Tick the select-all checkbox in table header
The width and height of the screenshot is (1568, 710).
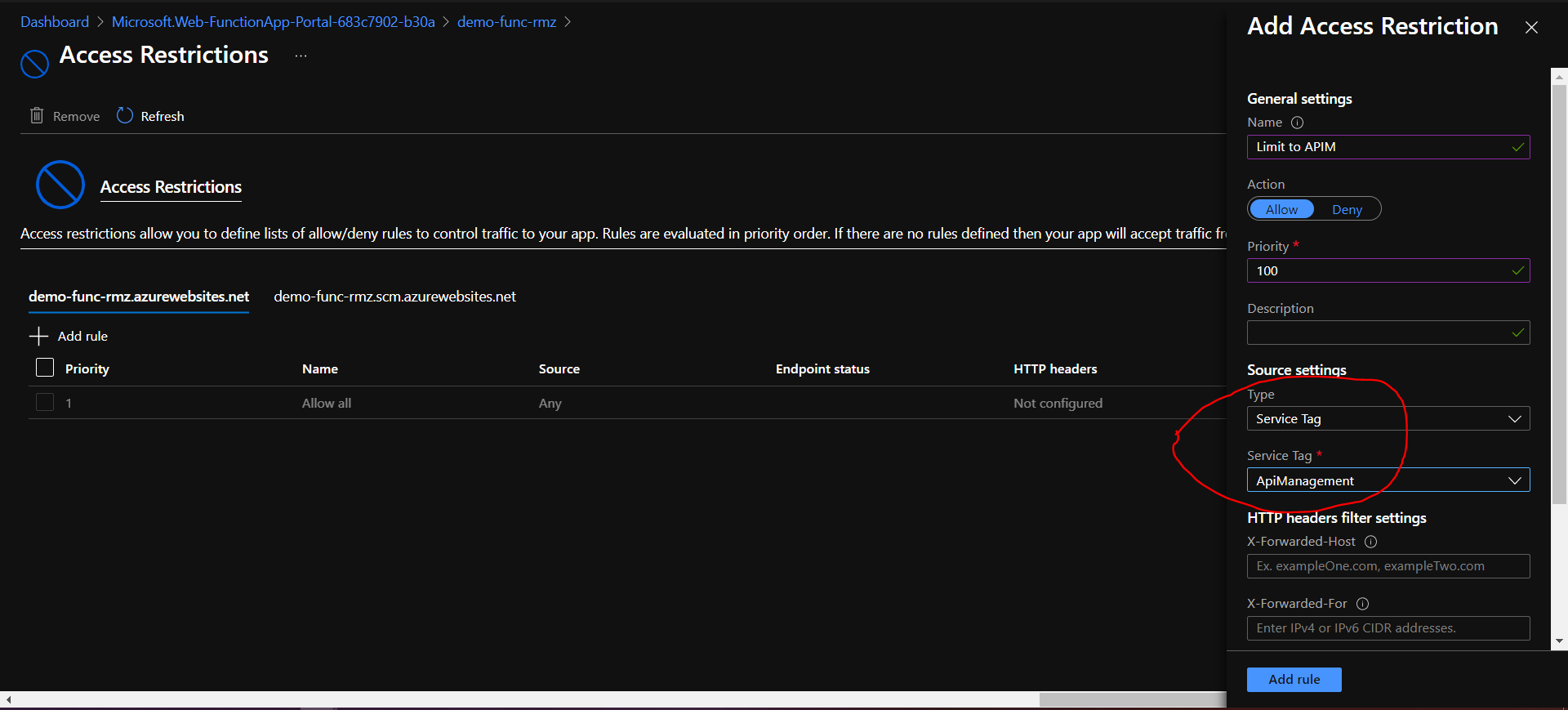click(x=45, y=368)
